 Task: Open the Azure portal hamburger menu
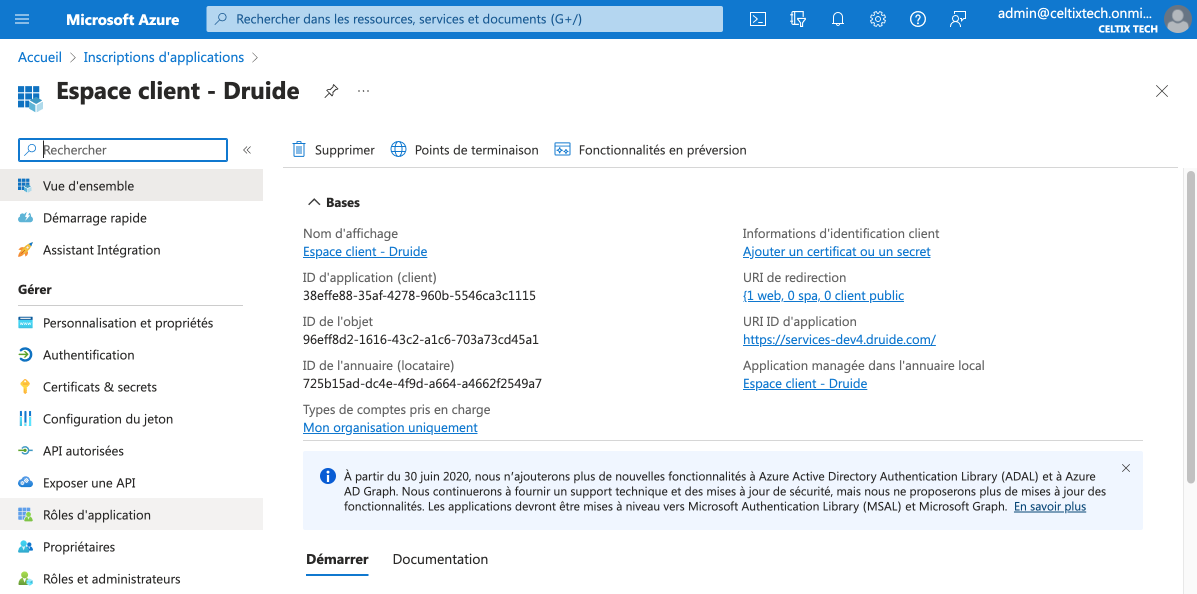click(x=22, y=19)
